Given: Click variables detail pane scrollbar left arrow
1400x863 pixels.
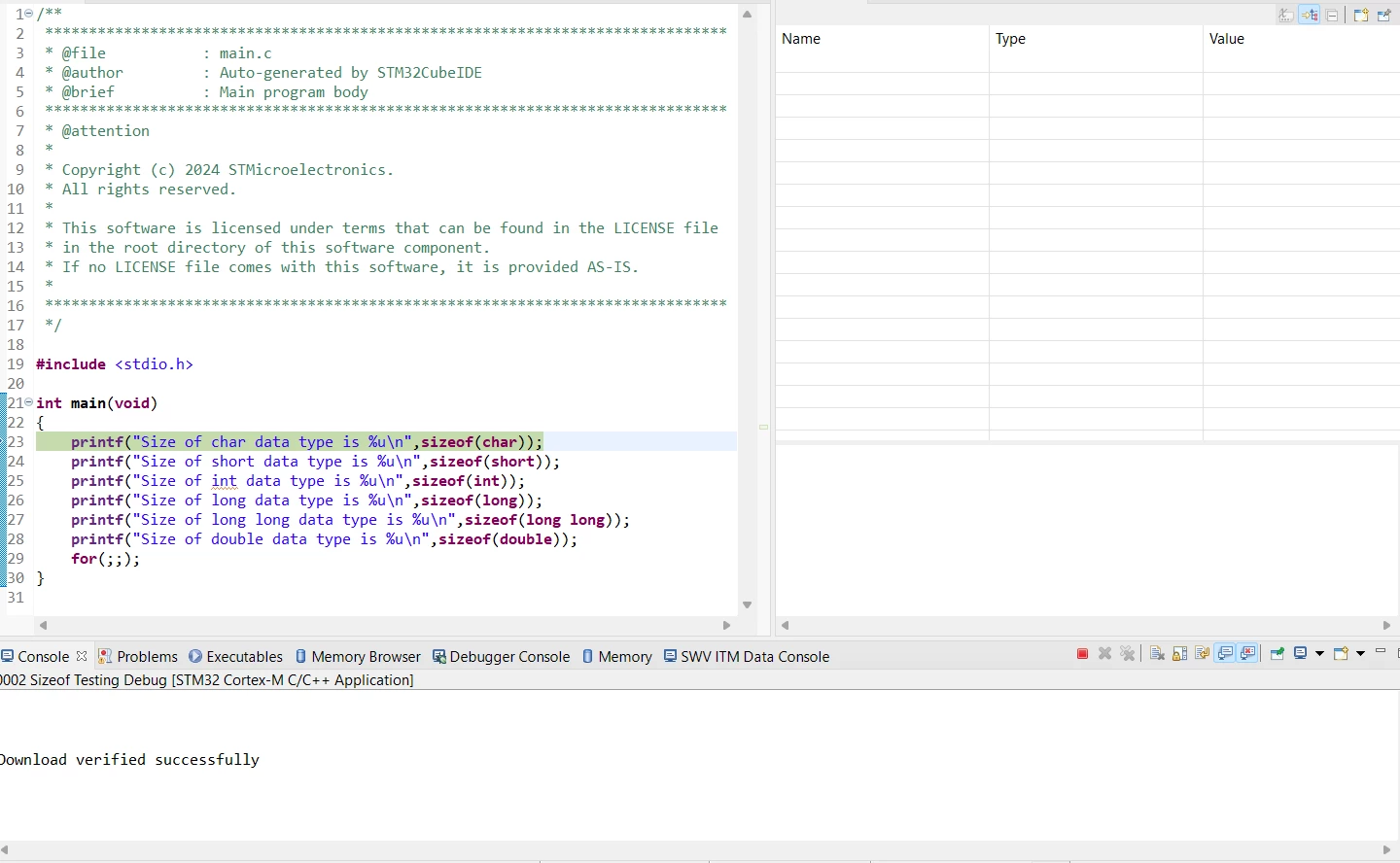Looking at the screenshot, I should tap(785, 625).
